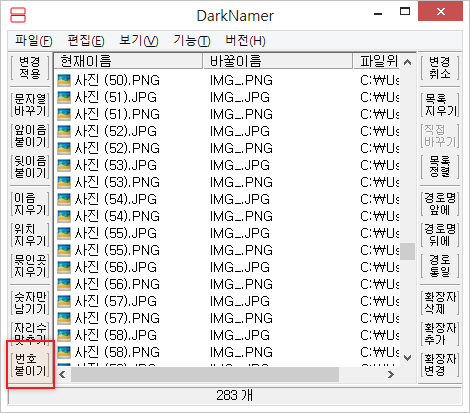Click the 문자열 바꾸기 button
470x413 pixels.
(30, 105)
